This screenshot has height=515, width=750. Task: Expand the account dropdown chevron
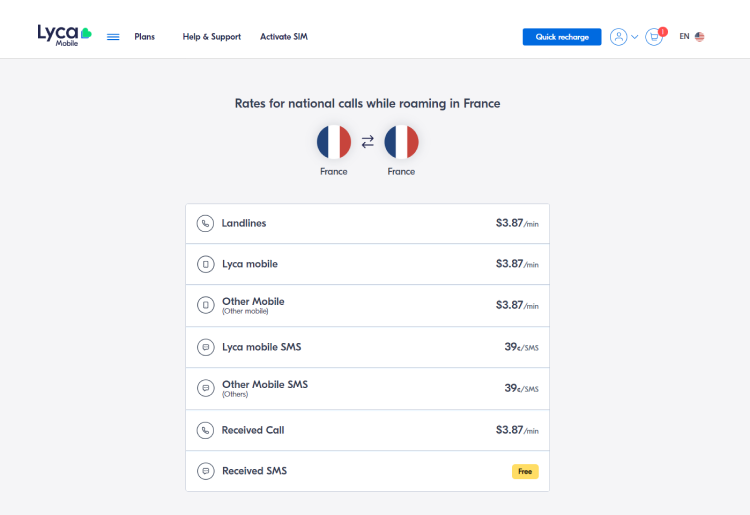click(x=635, y=37)
